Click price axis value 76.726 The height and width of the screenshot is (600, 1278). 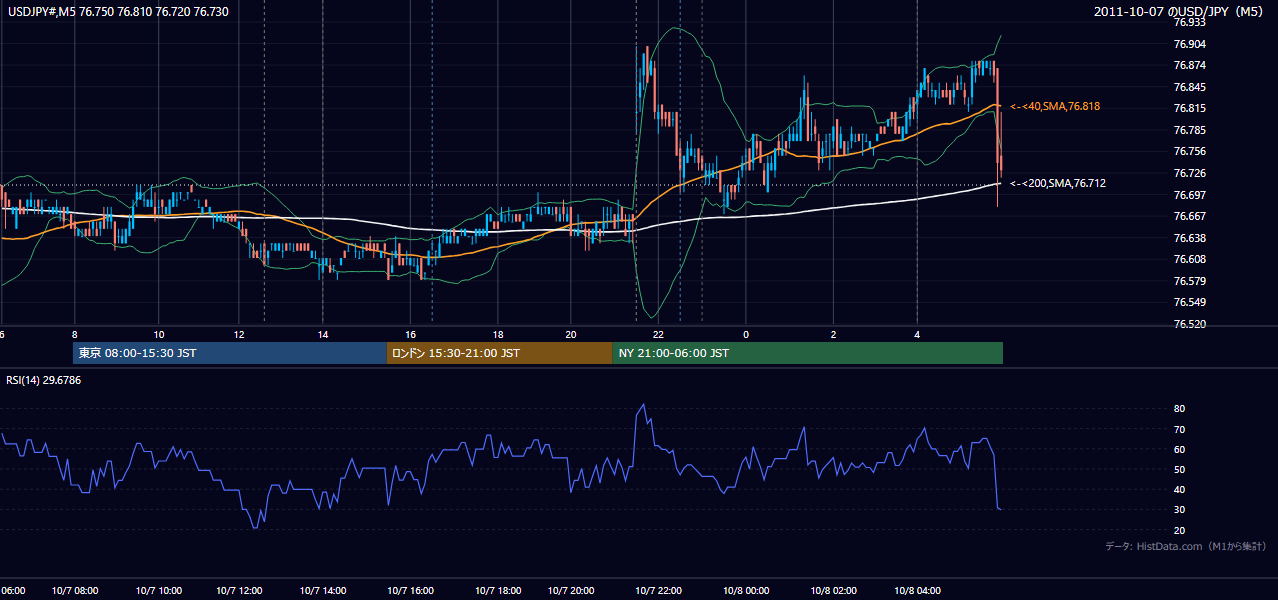click(1189, 173)
